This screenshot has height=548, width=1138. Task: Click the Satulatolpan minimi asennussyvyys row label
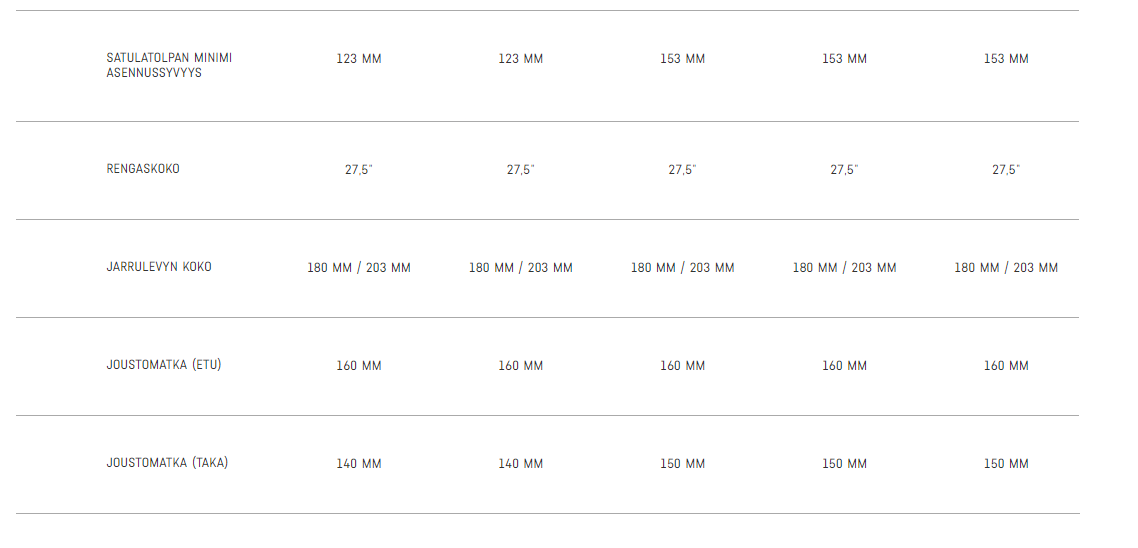pos(169,65)
